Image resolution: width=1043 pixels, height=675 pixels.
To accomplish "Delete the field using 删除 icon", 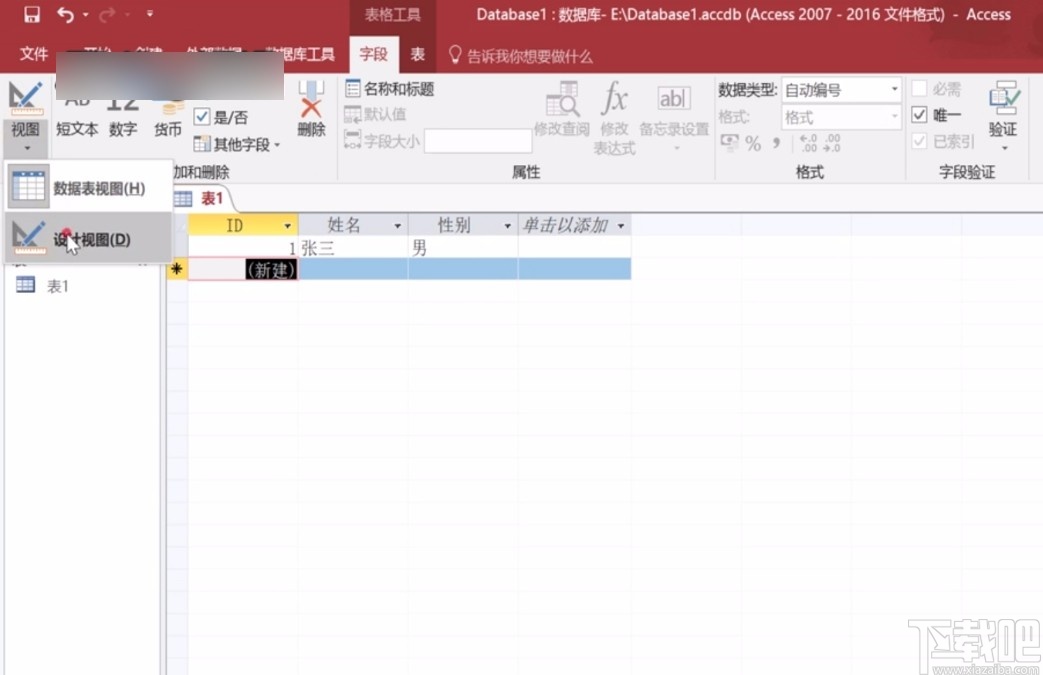I will pos(310,110).
